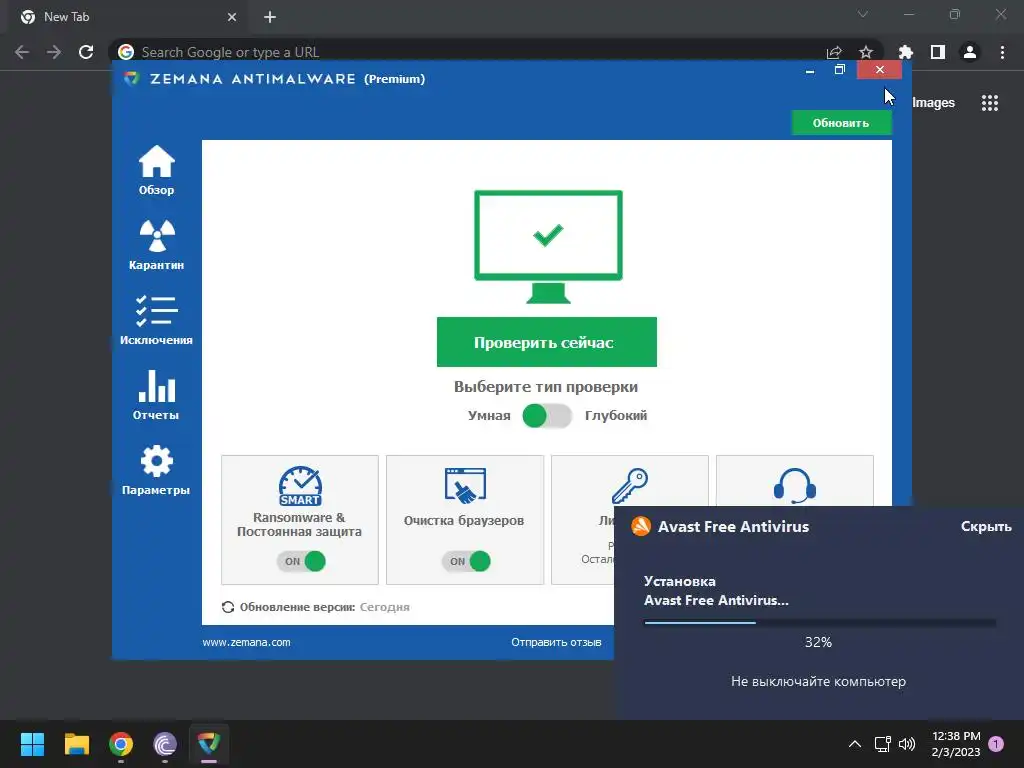Click the share page icon in Chrome
This screenshot has width=1024, height=768.
point(834,52)
